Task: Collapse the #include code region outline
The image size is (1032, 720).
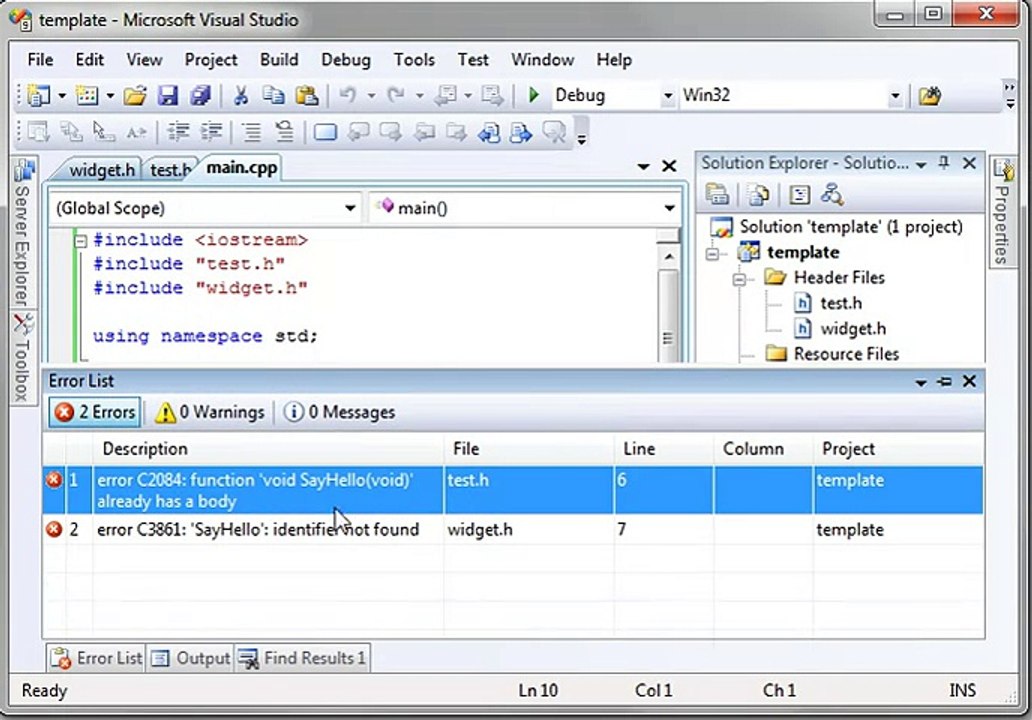Action: 80,241
